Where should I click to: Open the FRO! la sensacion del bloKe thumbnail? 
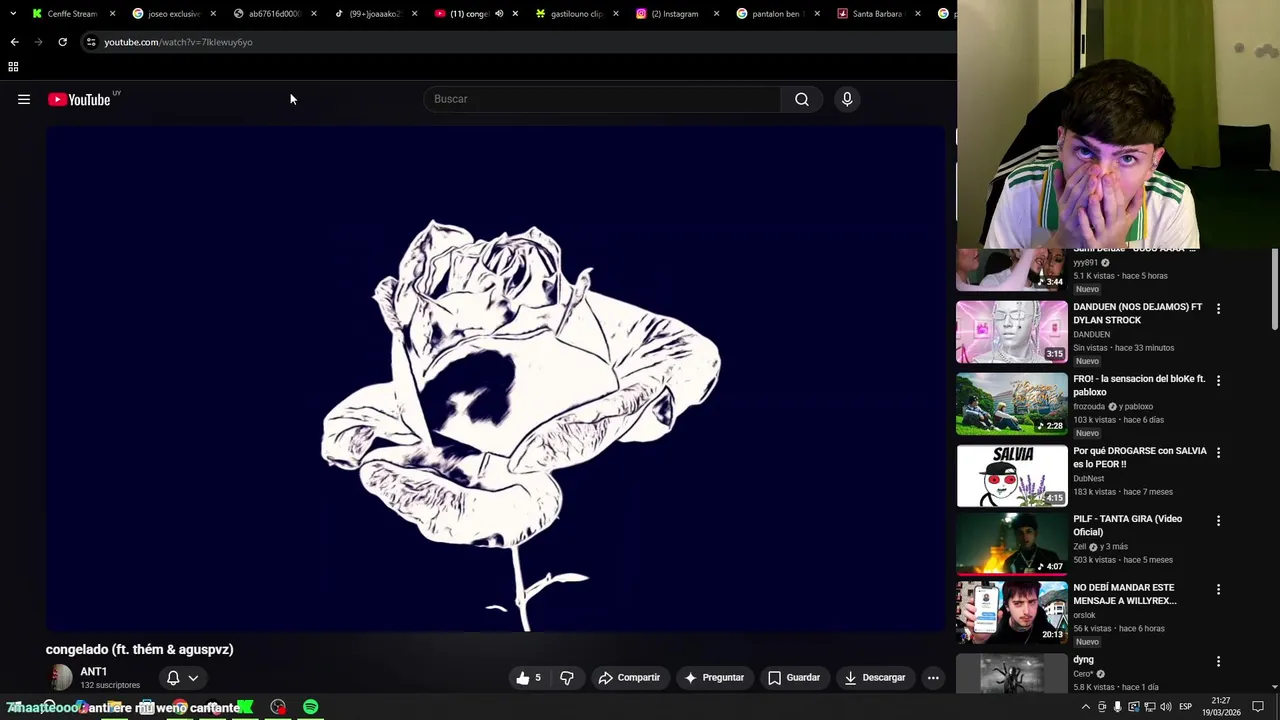[1012, 404]
